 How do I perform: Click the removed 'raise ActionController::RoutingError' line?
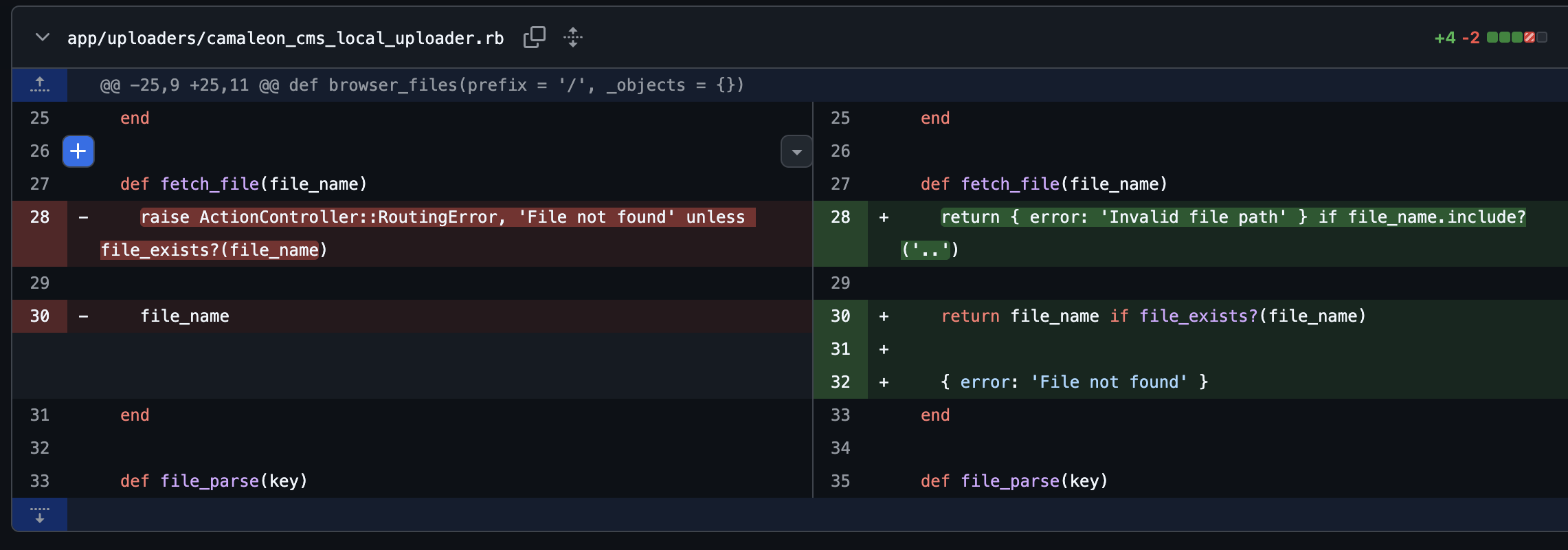pos(440,234)
